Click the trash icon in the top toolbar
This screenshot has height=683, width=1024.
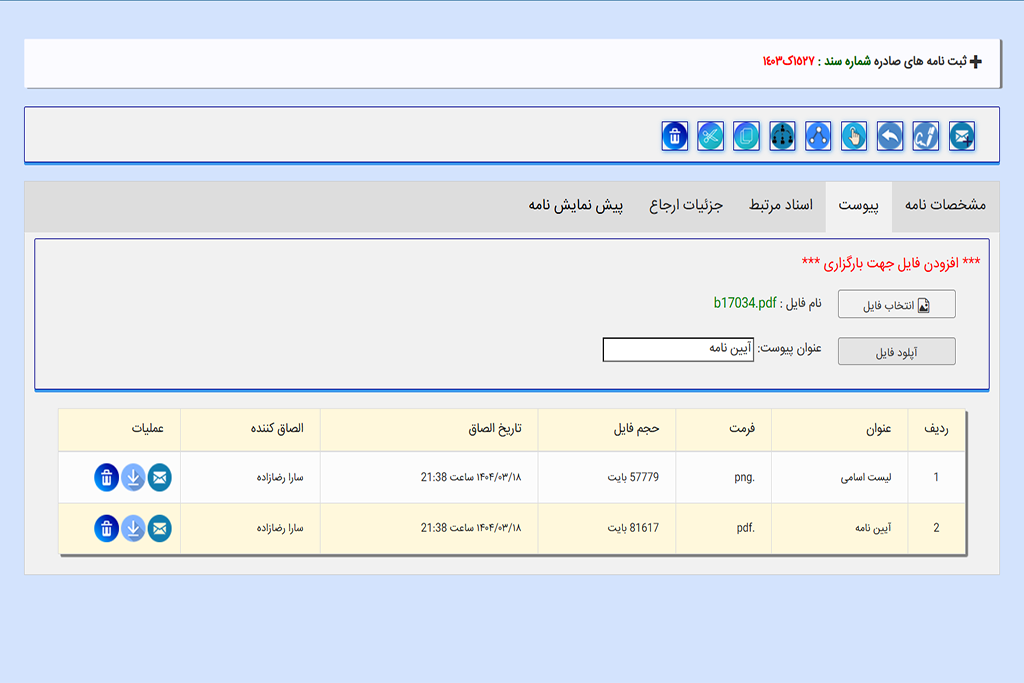coord(675,136)
